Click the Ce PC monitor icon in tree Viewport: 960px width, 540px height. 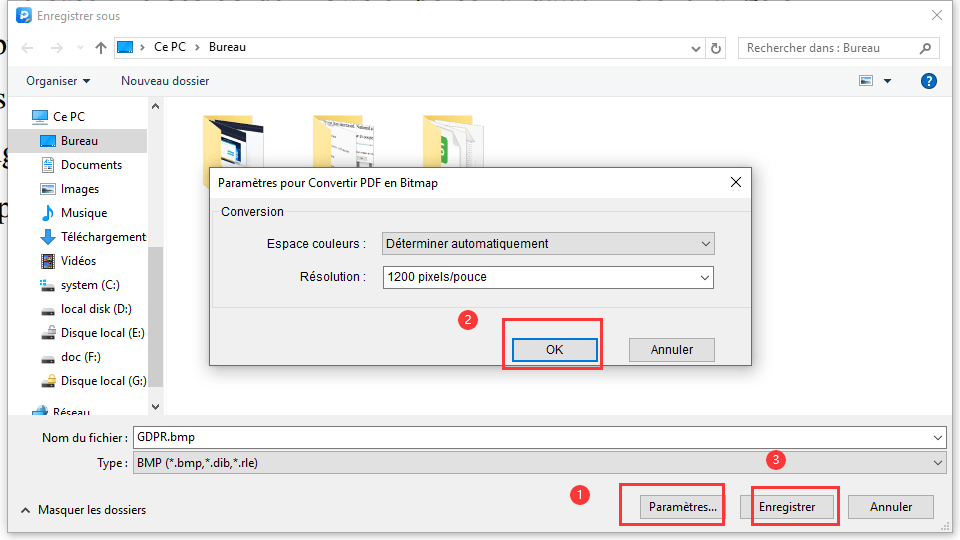point(40,116)
